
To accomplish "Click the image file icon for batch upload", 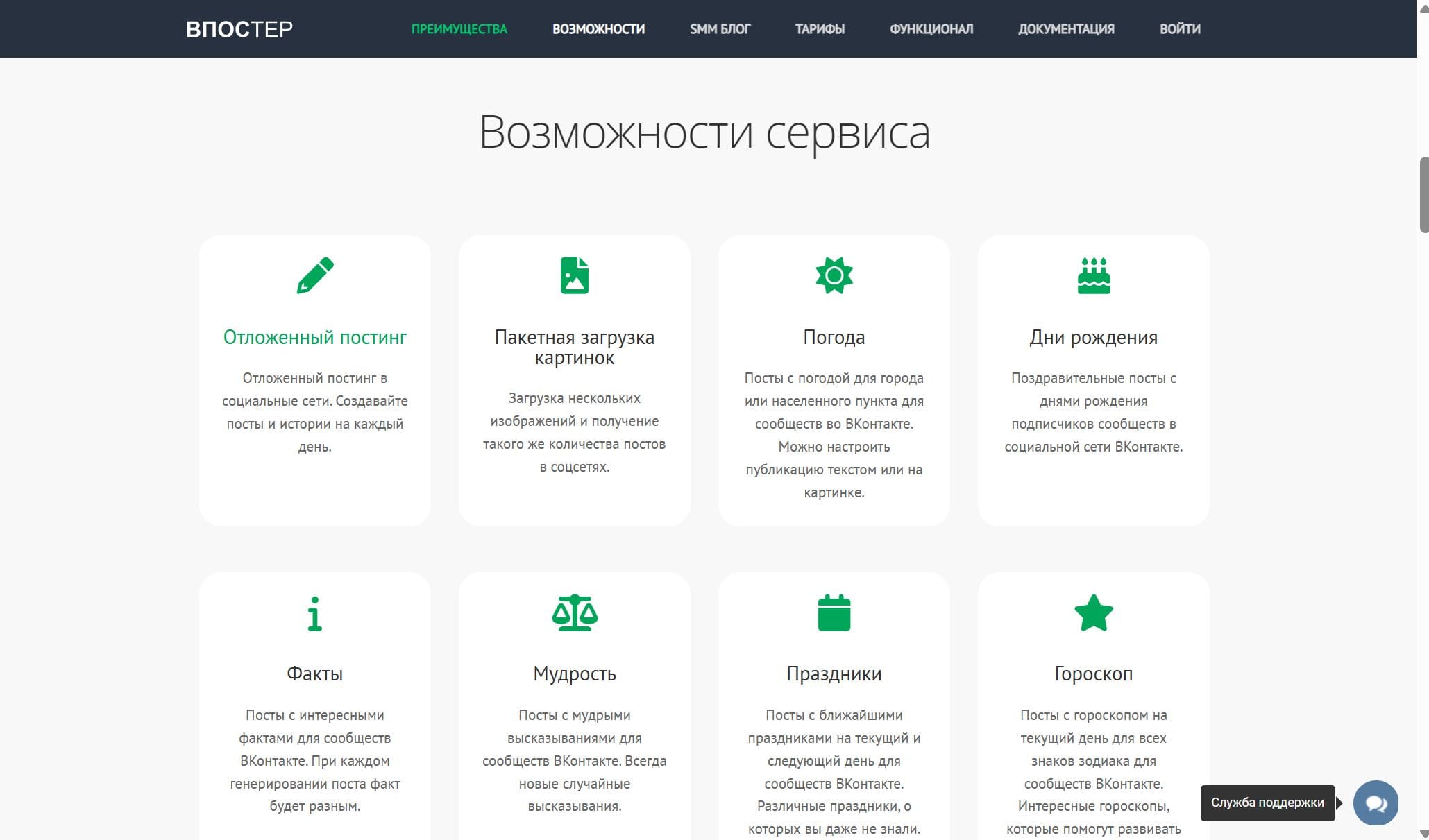I will click(x=574, y=275).
